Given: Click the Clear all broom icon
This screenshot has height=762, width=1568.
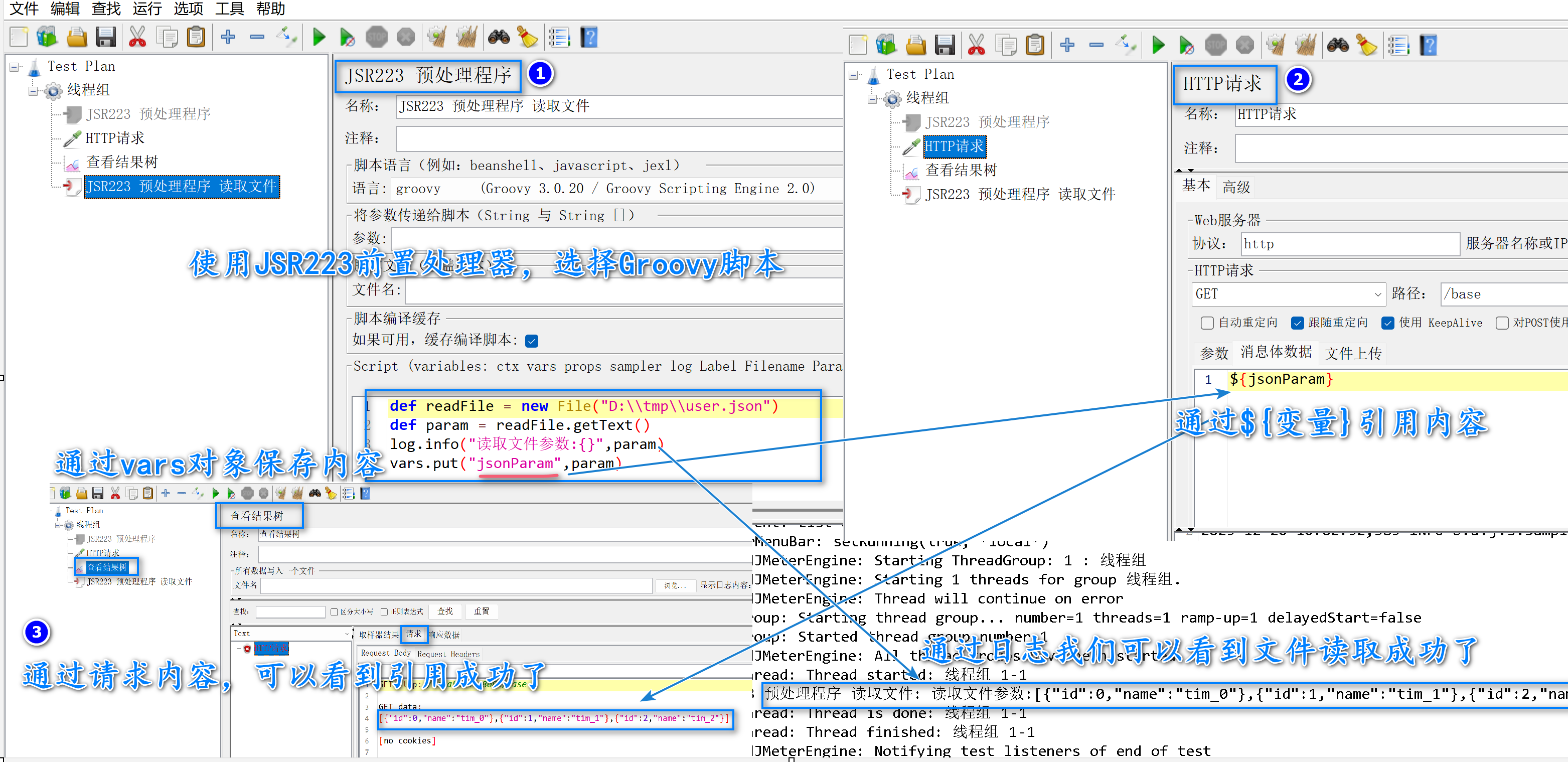Looking at the screenshot, I should tap(467, 38).
